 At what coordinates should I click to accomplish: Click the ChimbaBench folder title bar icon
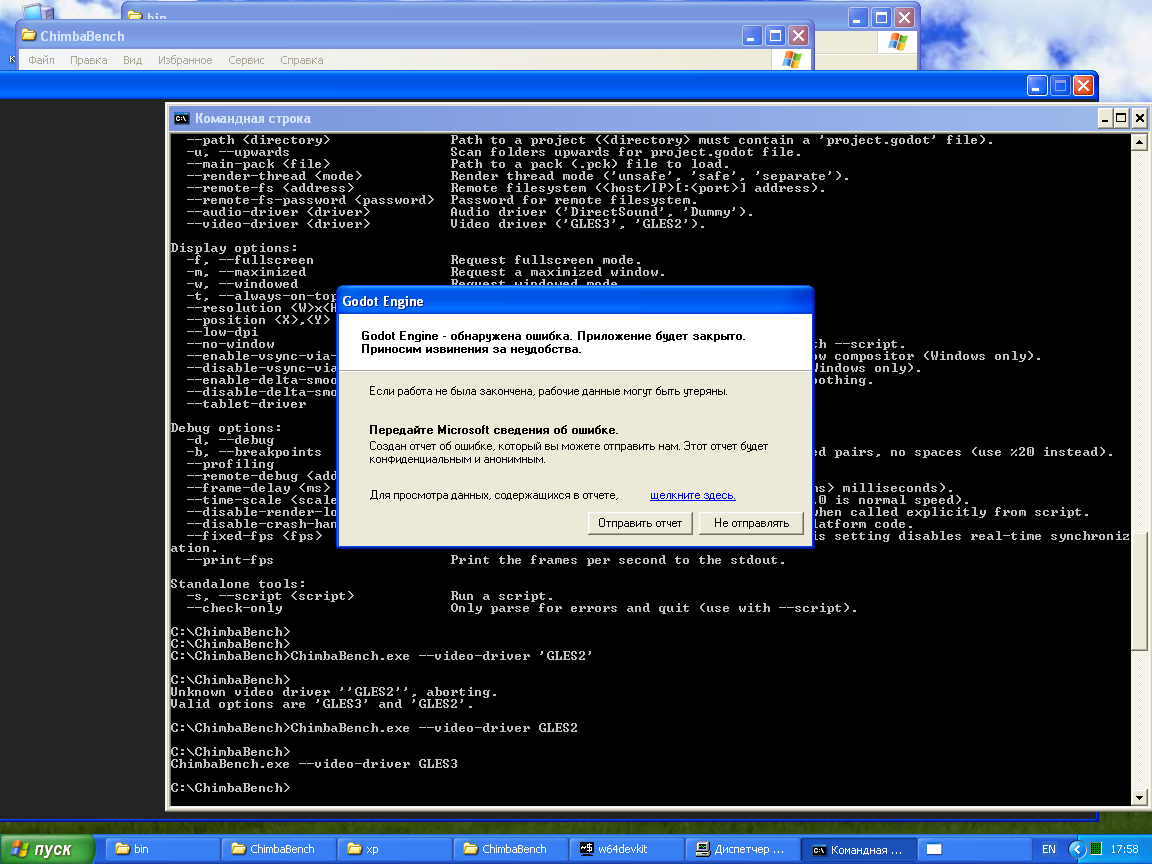pos(29,35)
